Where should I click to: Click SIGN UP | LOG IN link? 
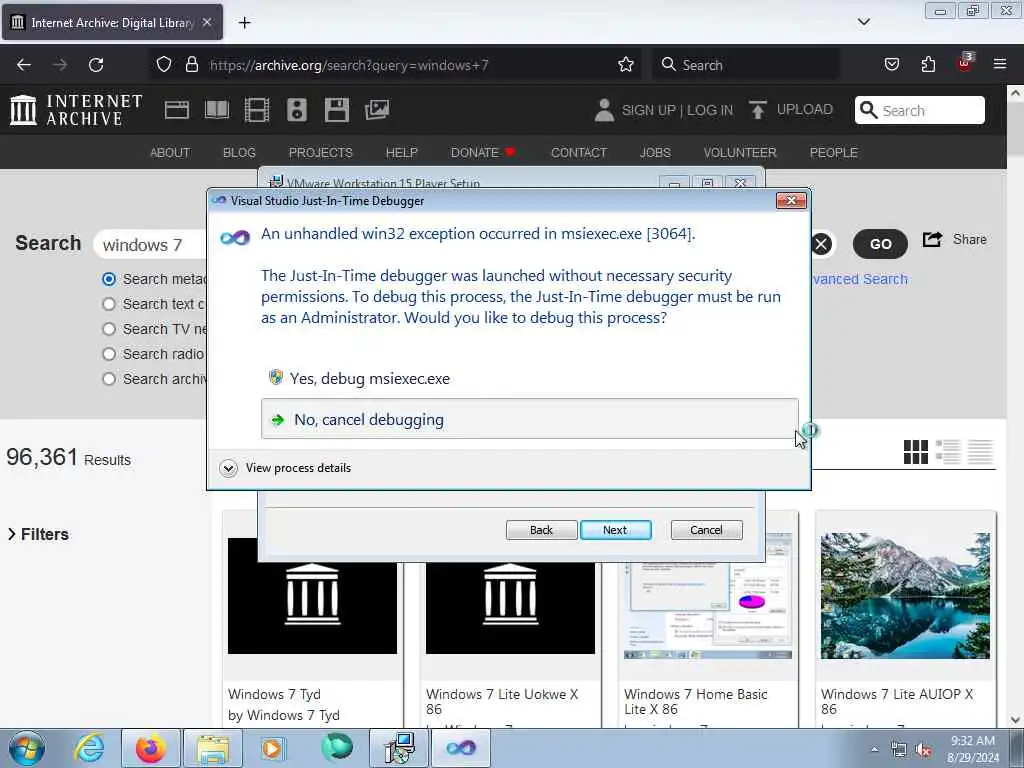tap(677, 110)
